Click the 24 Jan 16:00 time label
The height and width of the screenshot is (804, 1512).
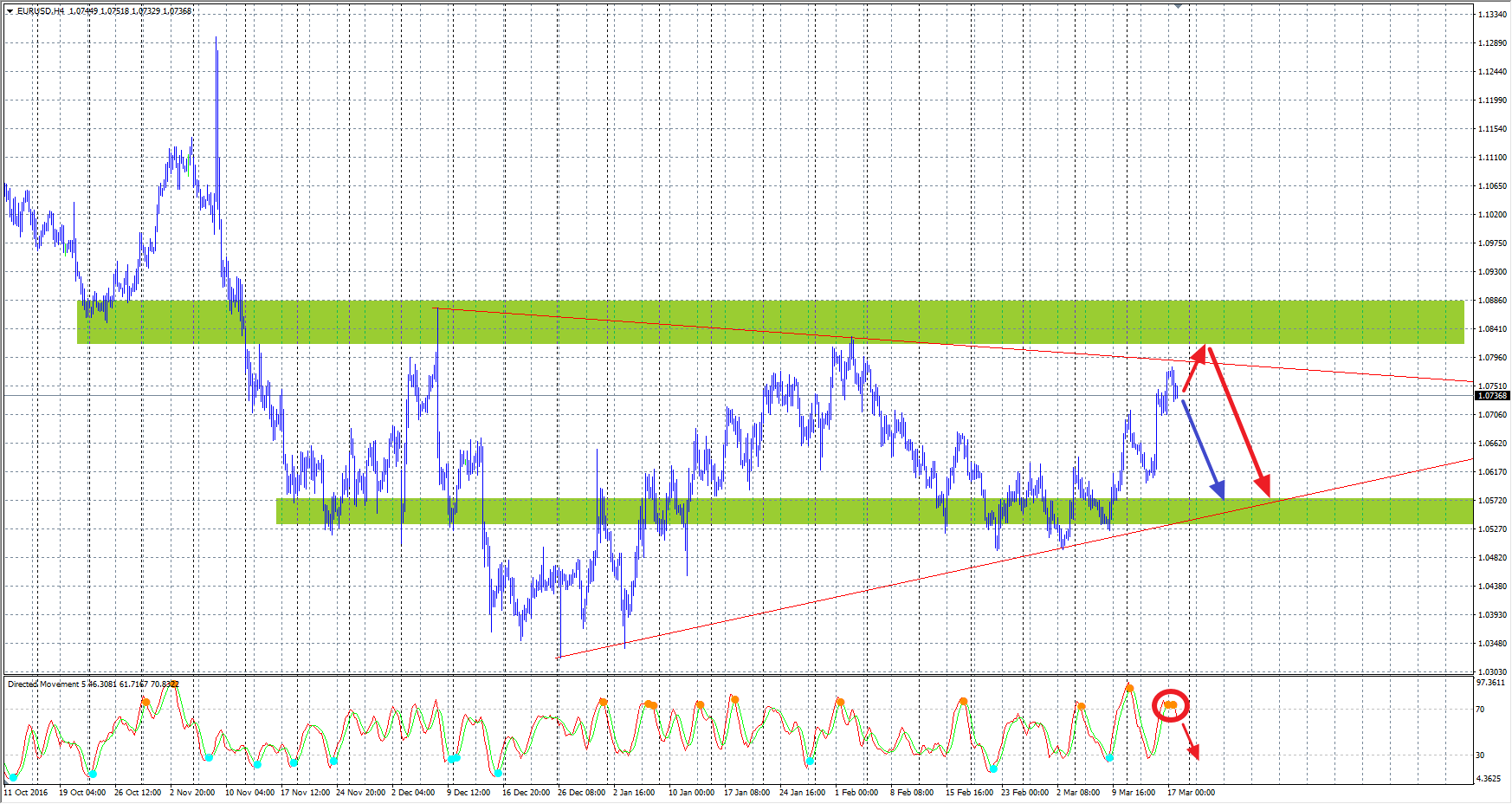coord(802,793)
